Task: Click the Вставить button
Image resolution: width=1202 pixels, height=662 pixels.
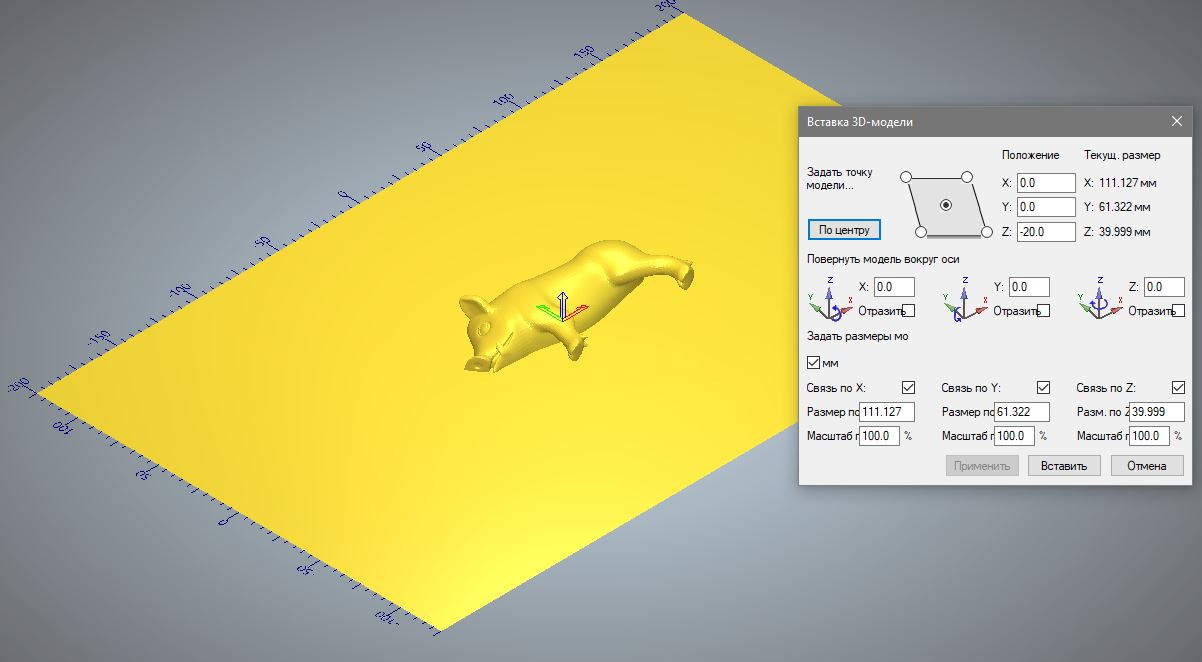Action: click(x=1063, y=466)
